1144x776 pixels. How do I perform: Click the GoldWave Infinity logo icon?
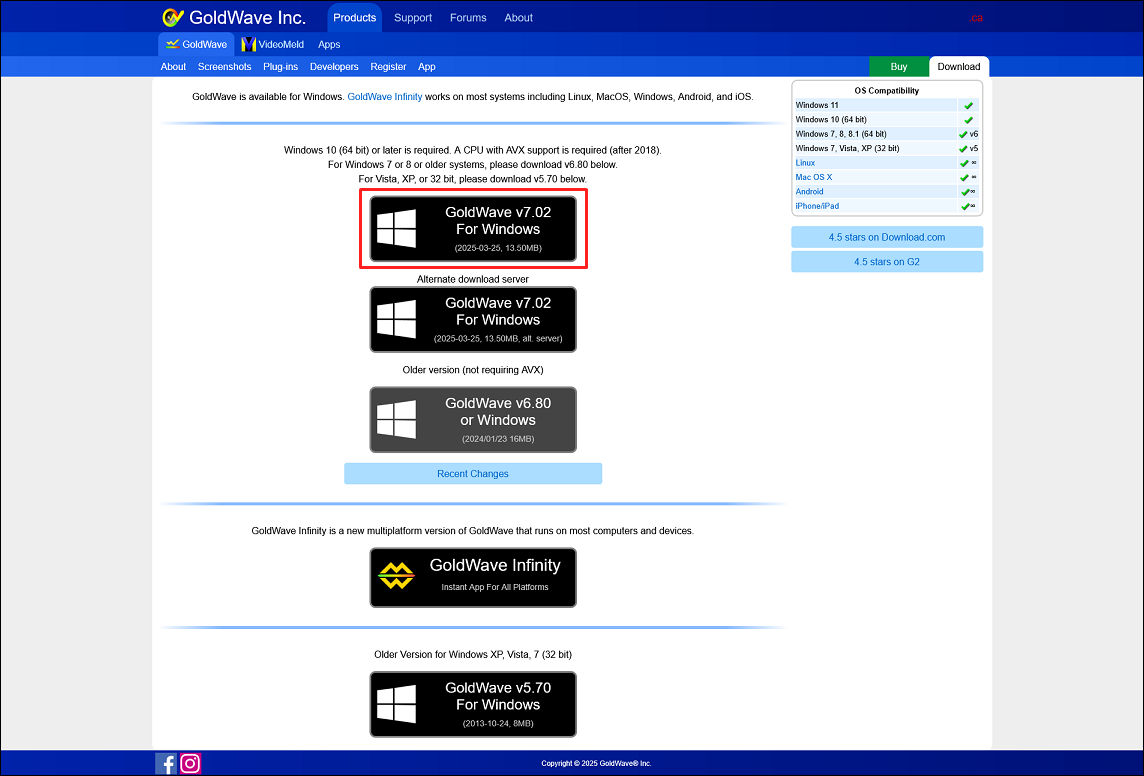point(396,575)
